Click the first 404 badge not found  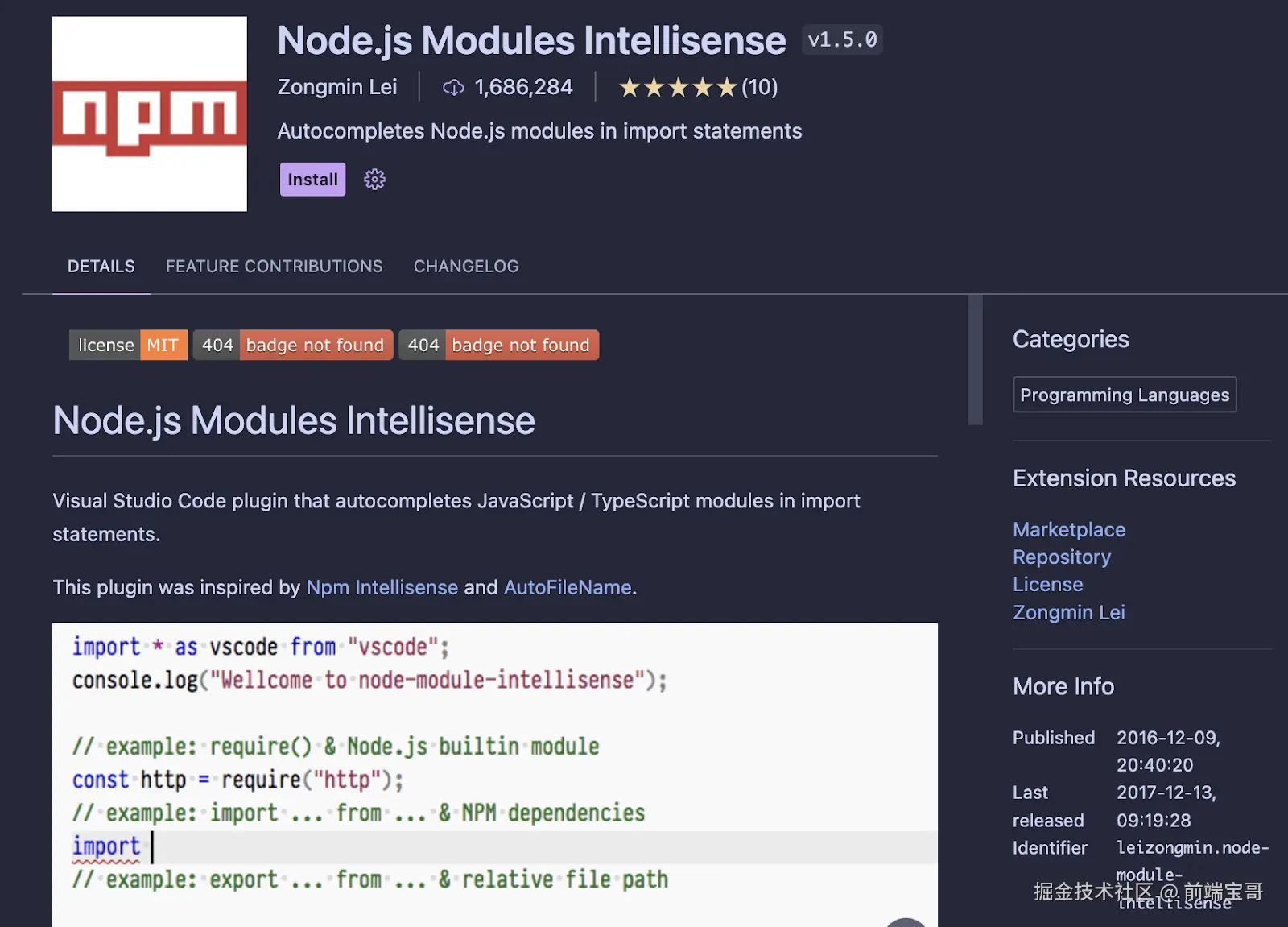tap(293, 345)
